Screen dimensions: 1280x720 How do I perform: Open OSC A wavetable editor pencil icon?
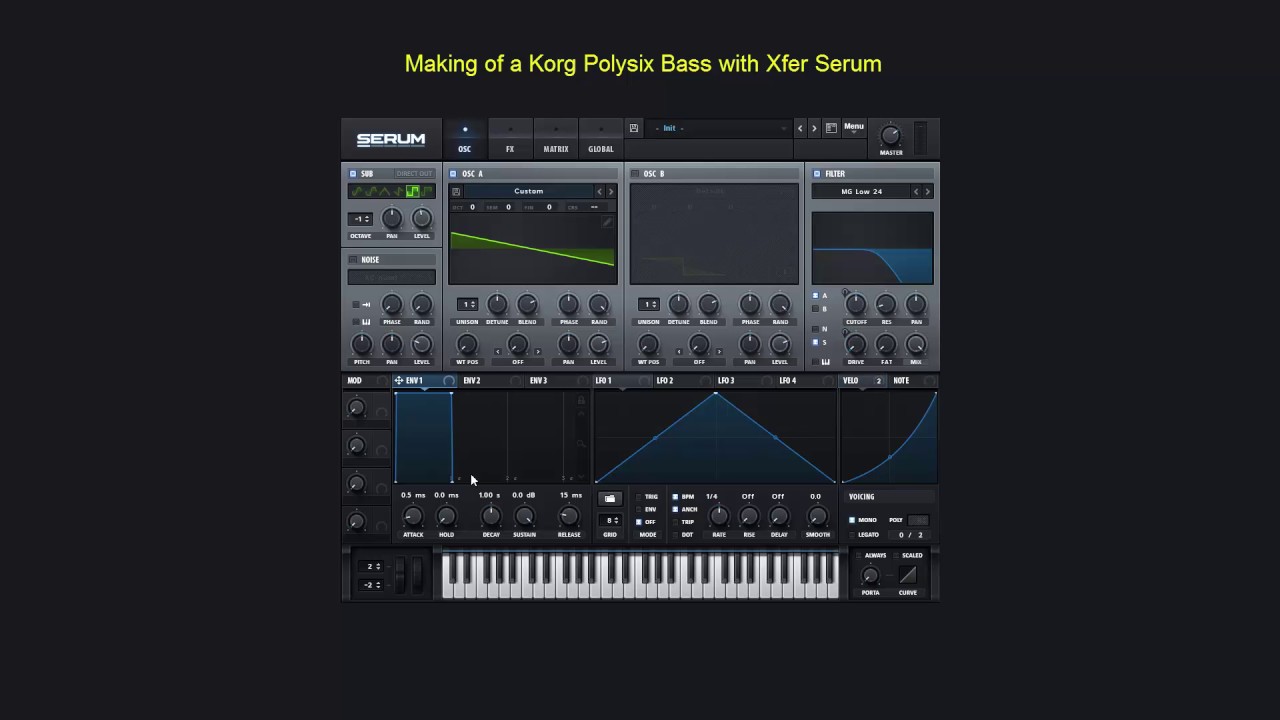606,222
